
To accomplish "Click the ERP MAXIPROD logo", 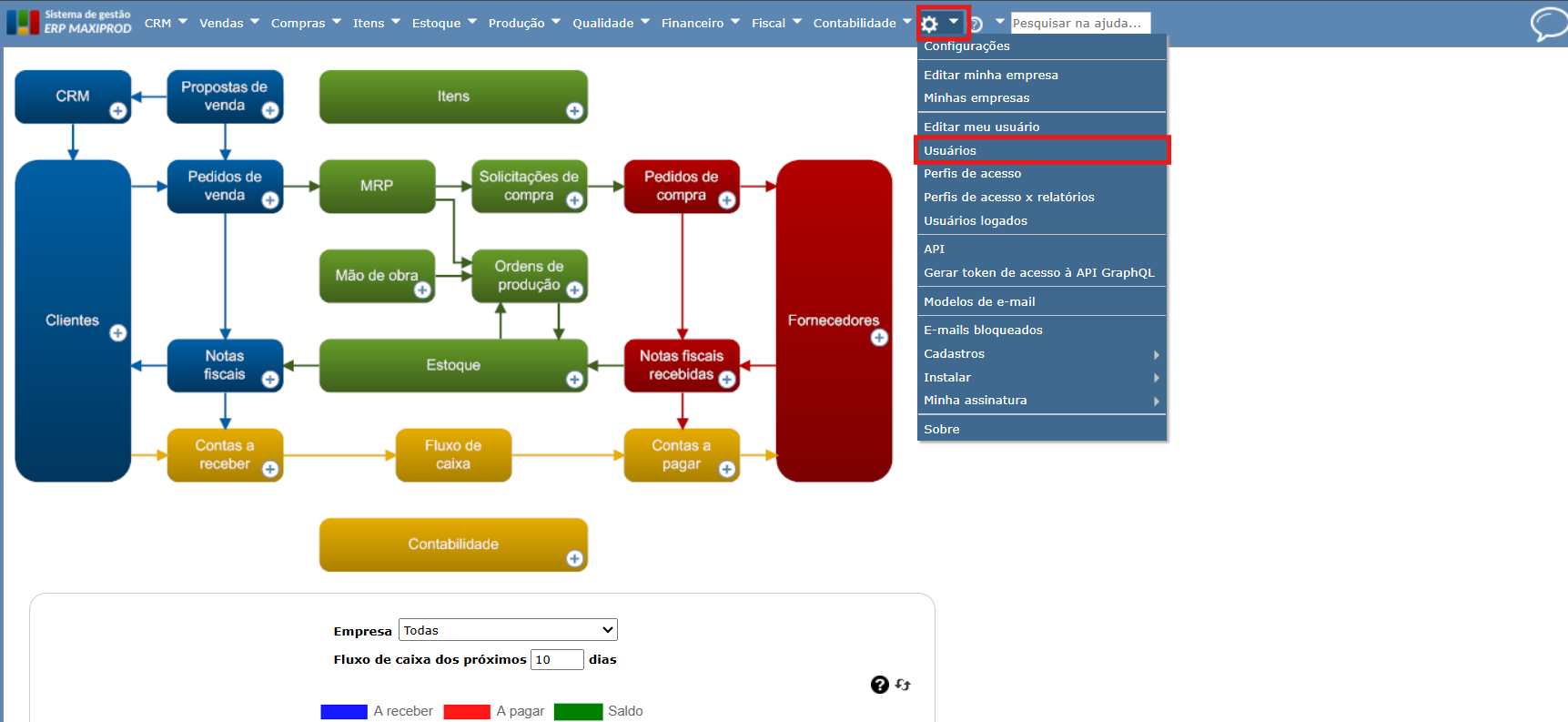I will (69, 23).
